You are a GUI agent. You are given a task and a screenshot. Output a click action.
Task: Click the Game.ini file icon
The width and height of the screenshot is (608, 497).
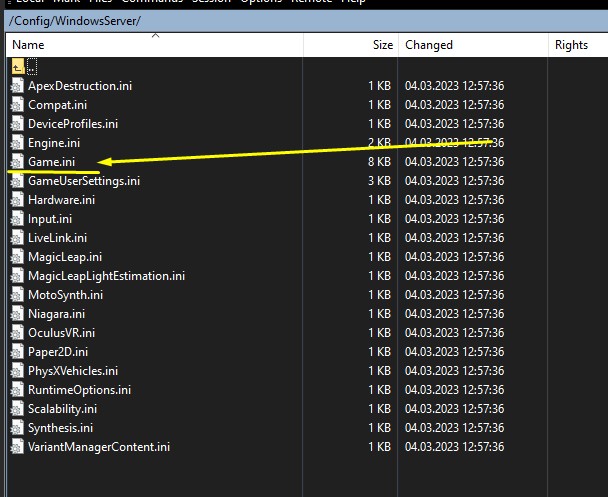pos(16,162)
